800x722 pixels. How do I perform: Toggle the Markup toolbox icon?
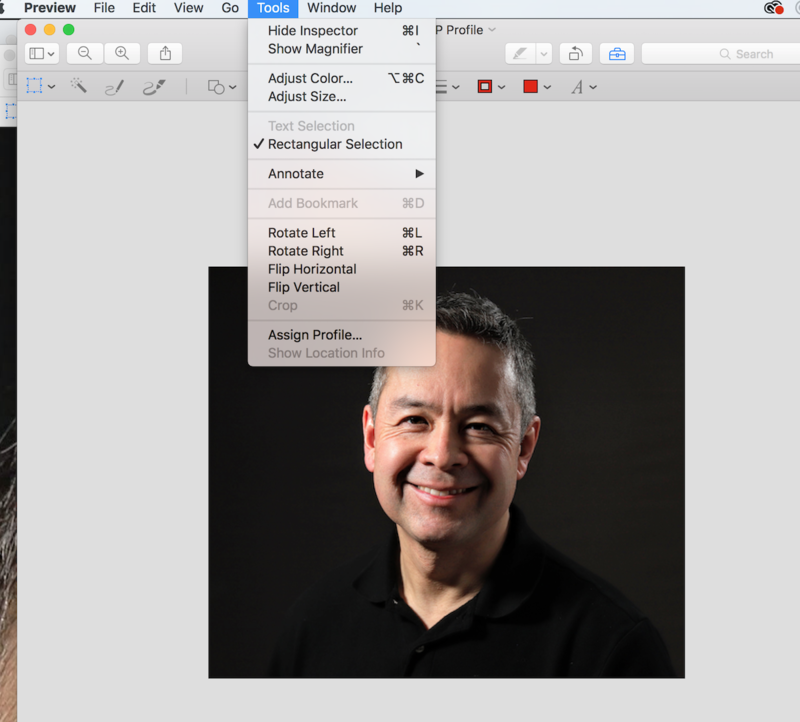(x=617, y=54)
